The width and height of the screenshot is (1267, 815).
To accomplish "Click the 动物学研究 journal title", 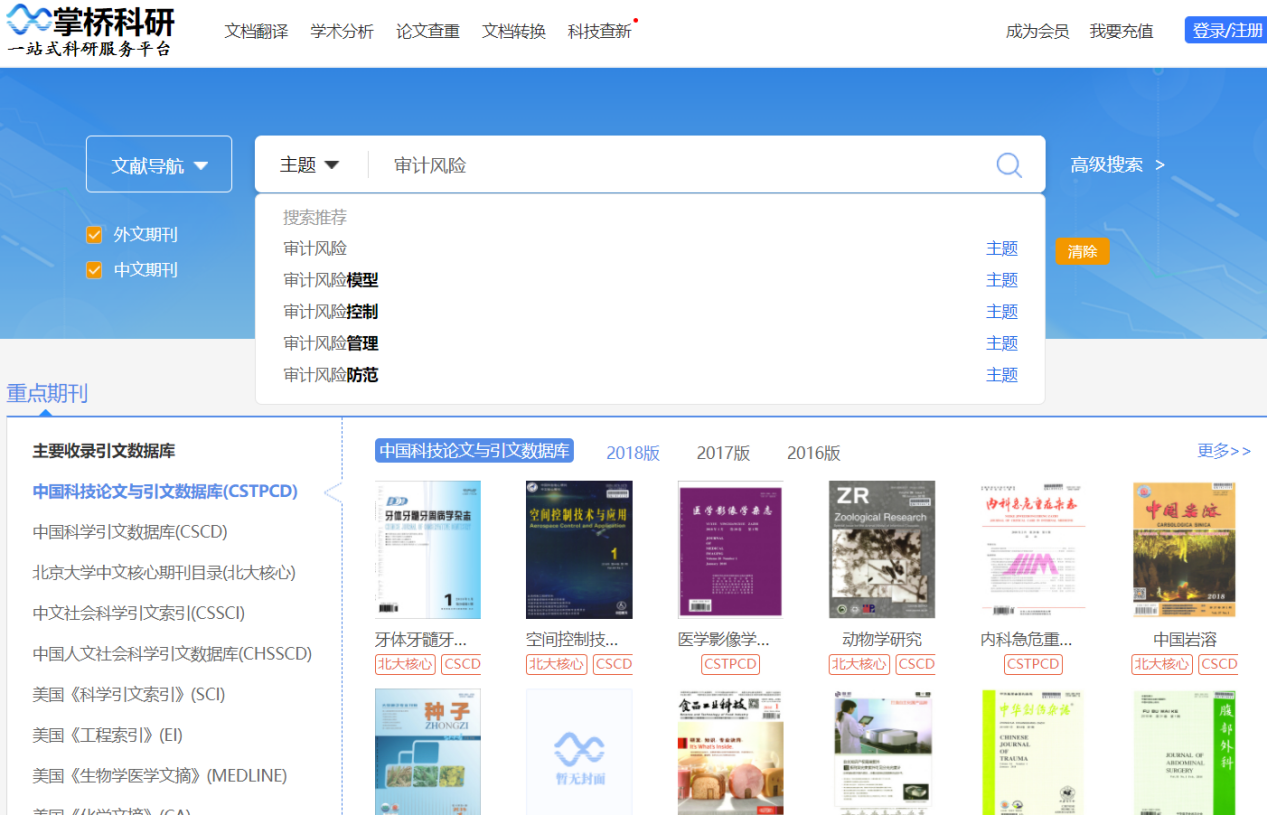I will 882,640.
